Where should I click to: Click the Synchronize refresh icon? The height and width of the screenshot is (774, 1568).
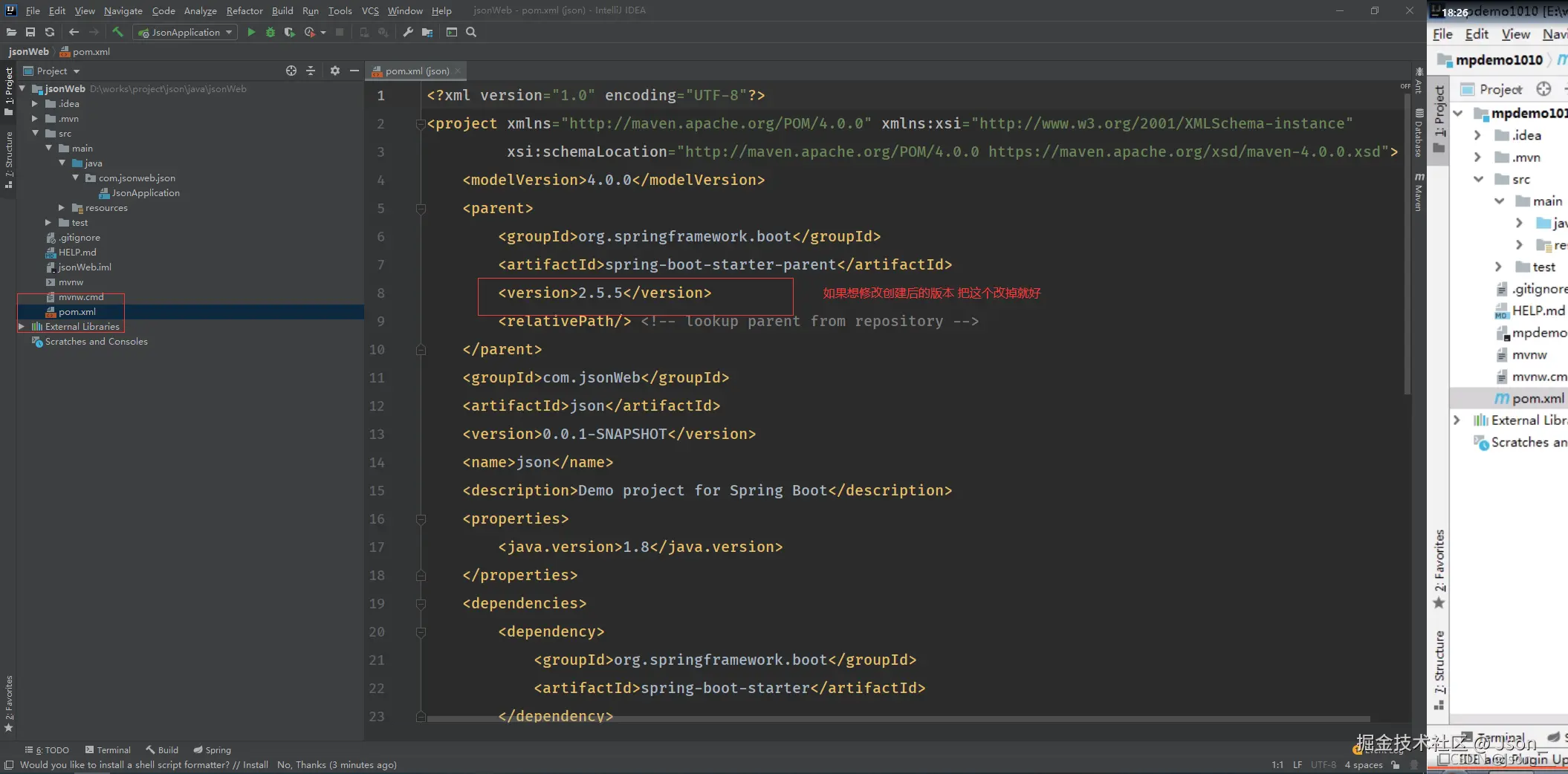coord(50,32)
